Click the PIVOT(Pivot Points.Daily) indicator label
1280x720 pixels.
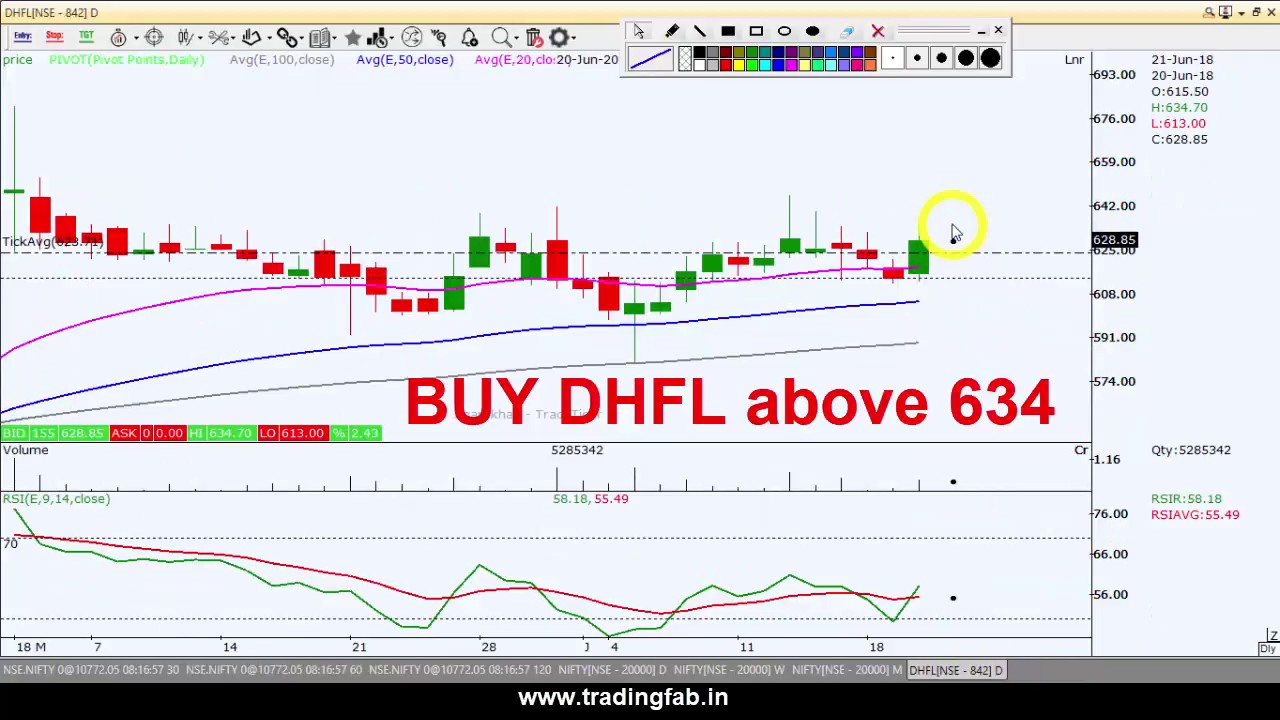127,60
